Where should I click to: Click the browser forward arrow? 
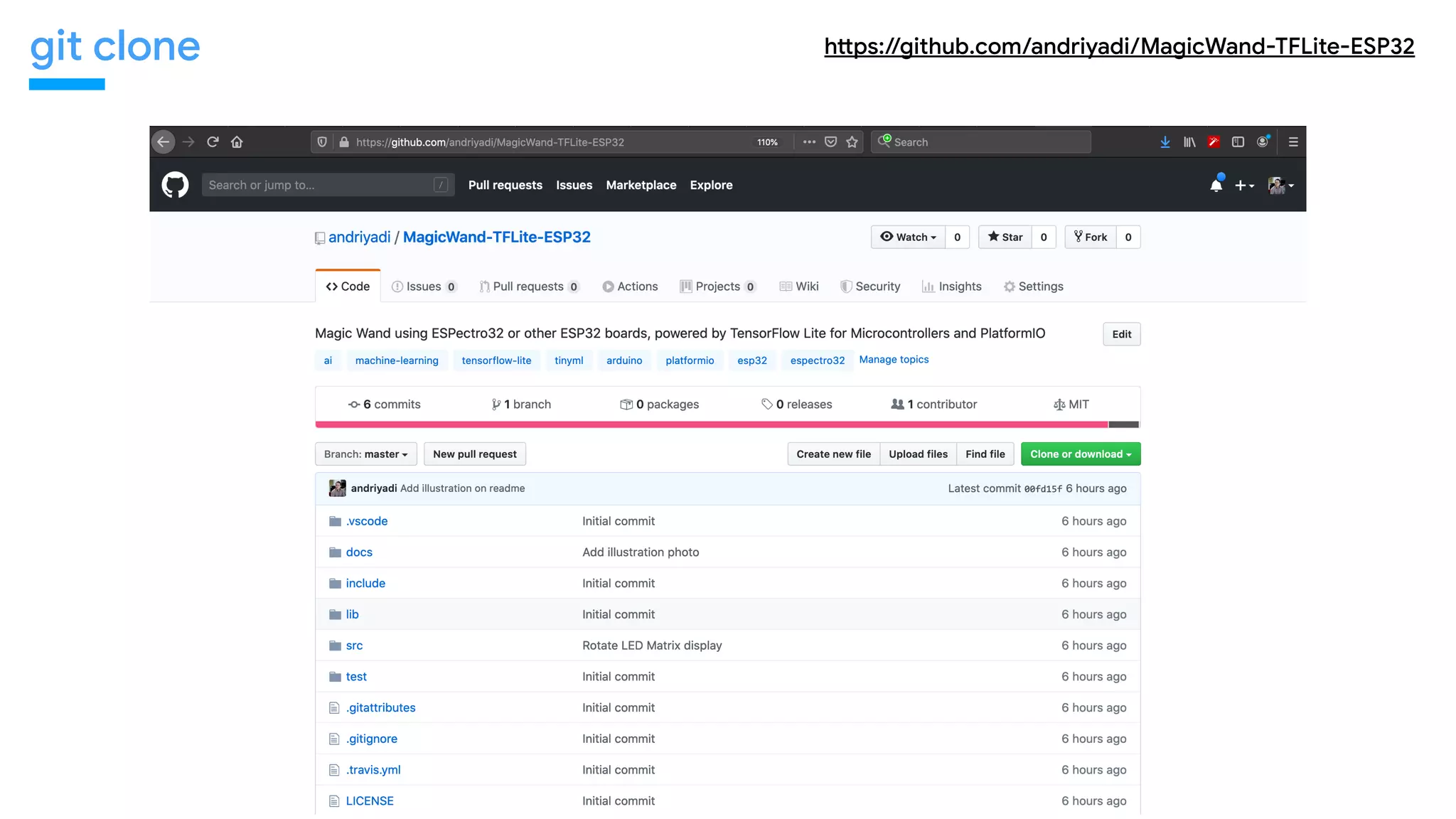click(188, 141)
